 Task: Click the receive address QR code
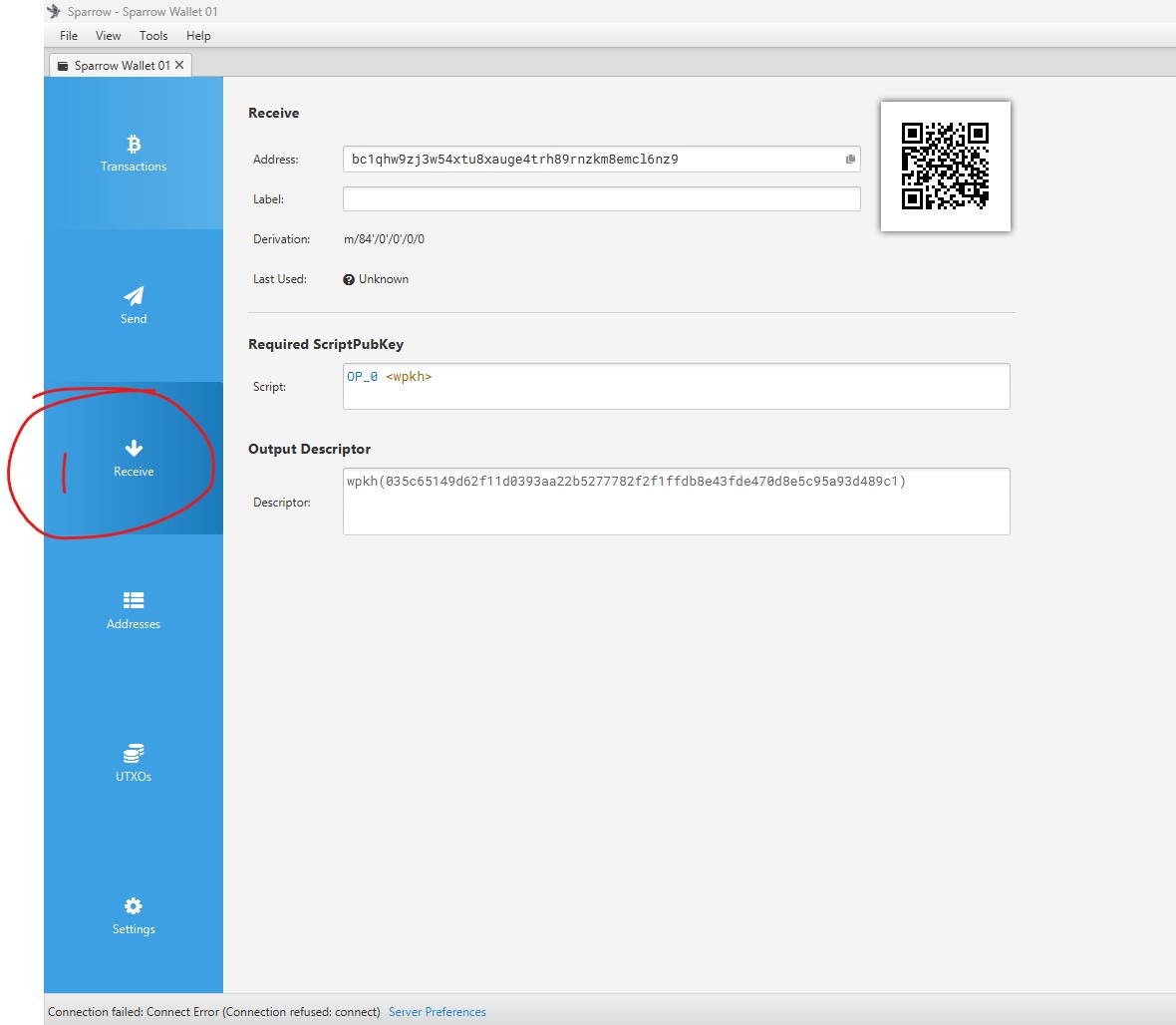tap(945, 166)
